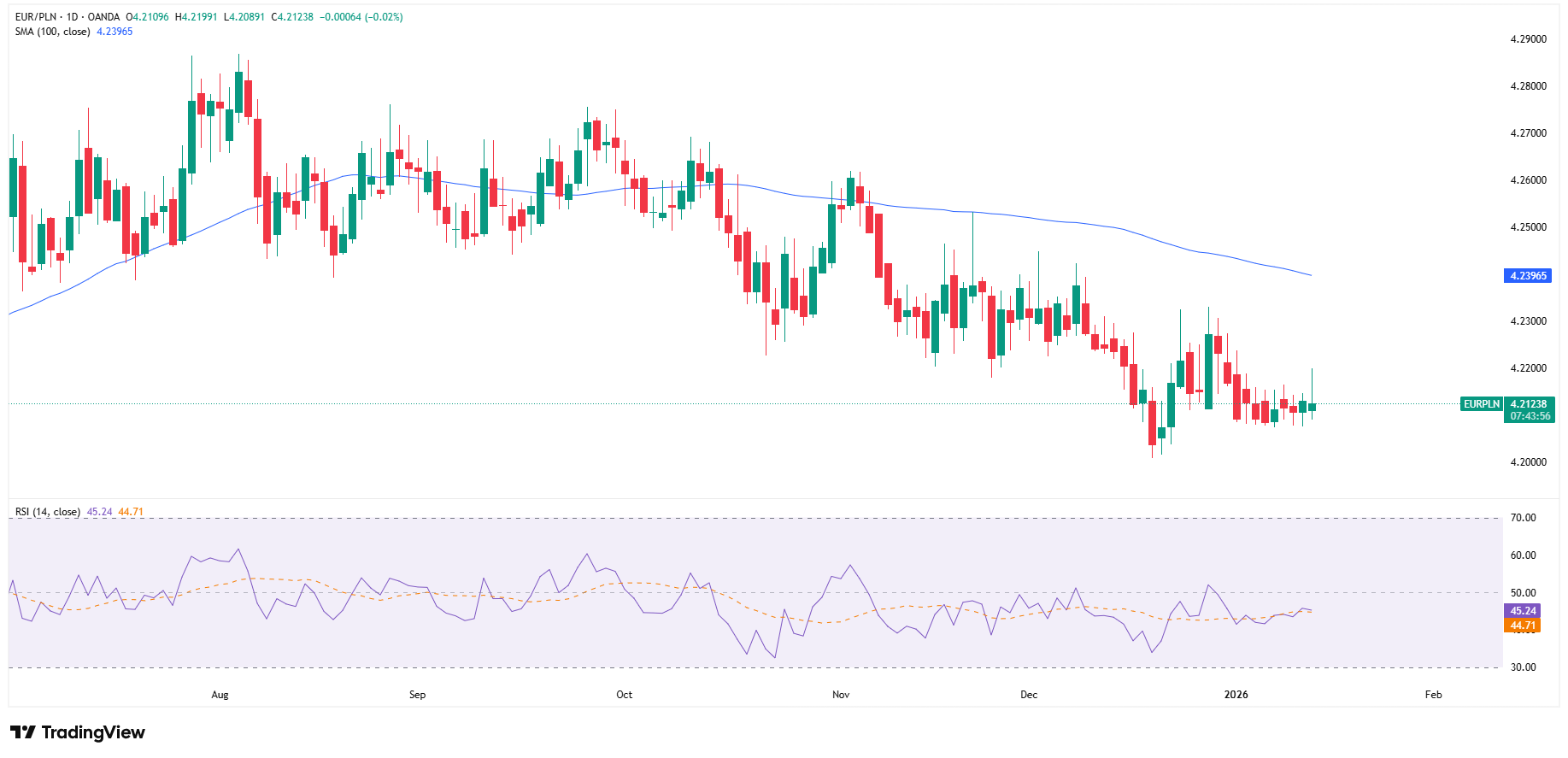
Task: Click the Feb label on the time axis
Action: point(1433,695)
